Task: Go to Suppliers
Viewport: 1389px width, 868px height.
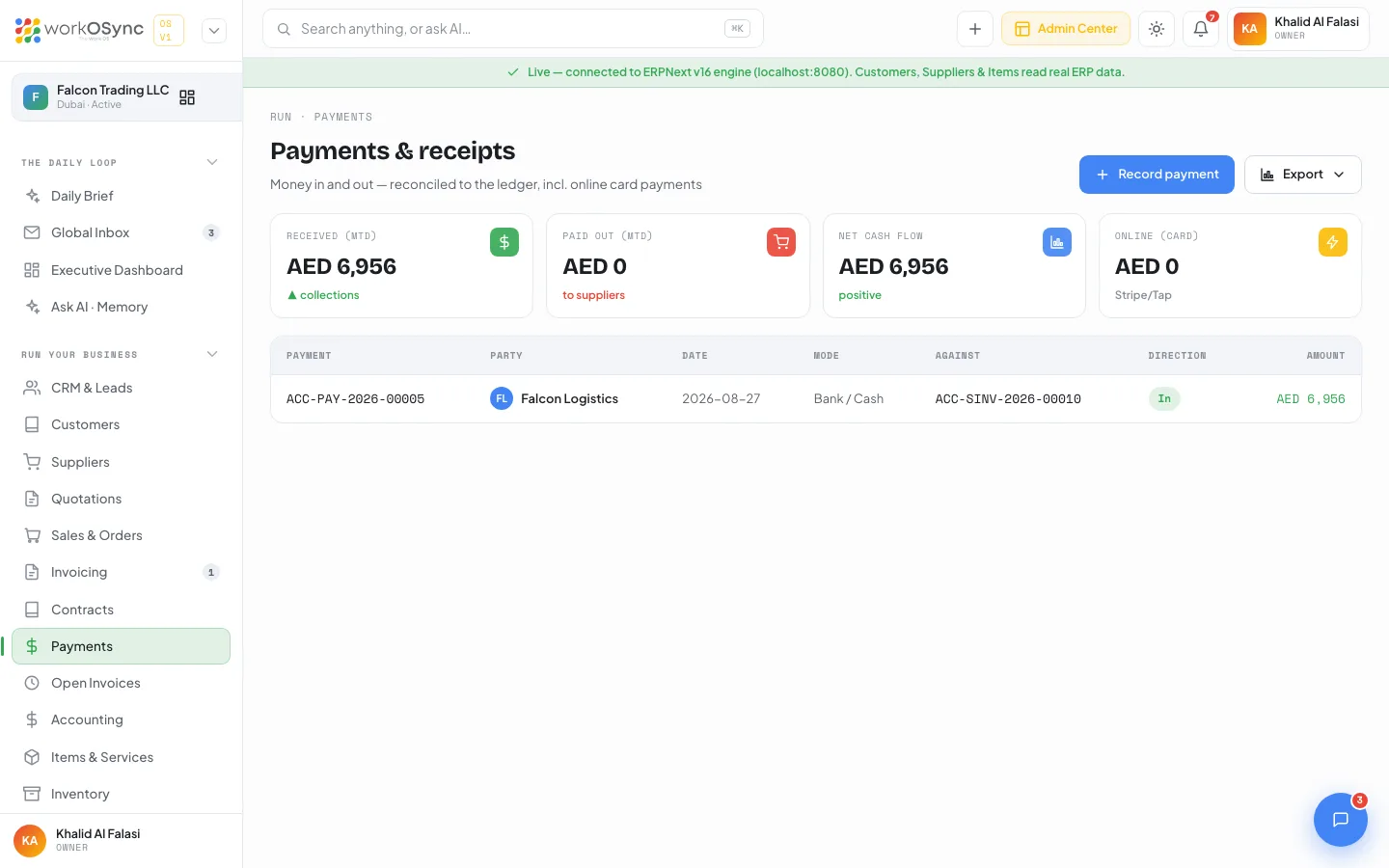Action: coord(121,462)
